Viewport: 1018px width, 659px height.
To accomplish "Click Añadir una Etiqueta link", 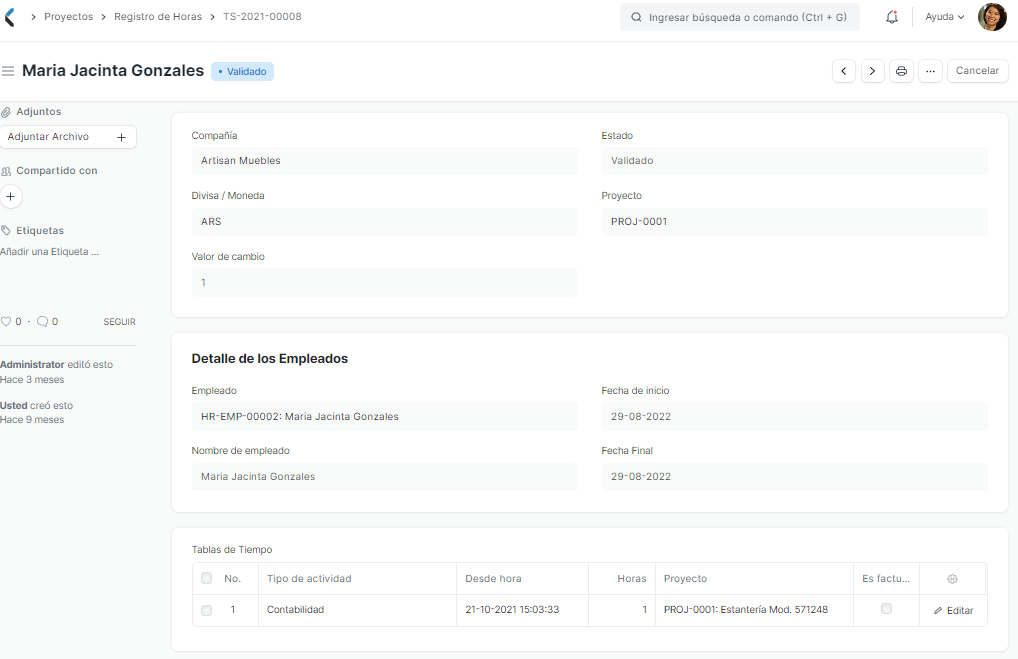I will [x=49, y=252].
